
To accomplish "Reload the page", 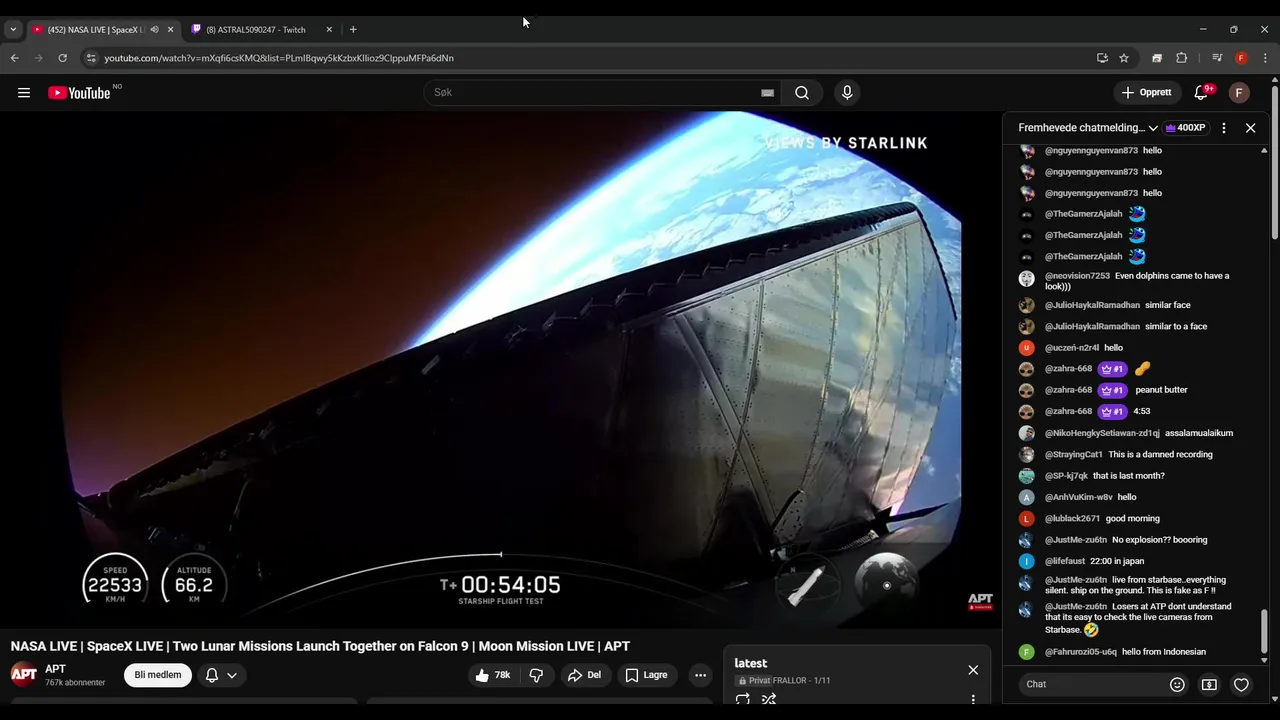I will pos(62,58).
